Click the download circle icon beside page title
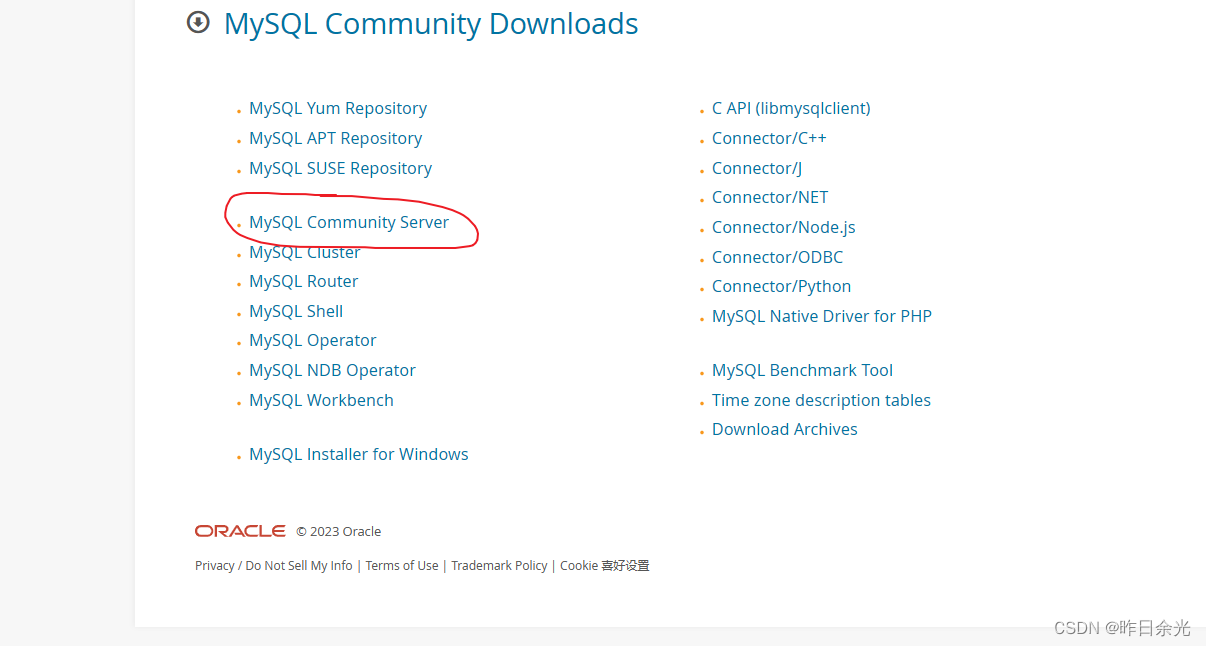Screen dimensions: 1206x646 tap(198, 22)
